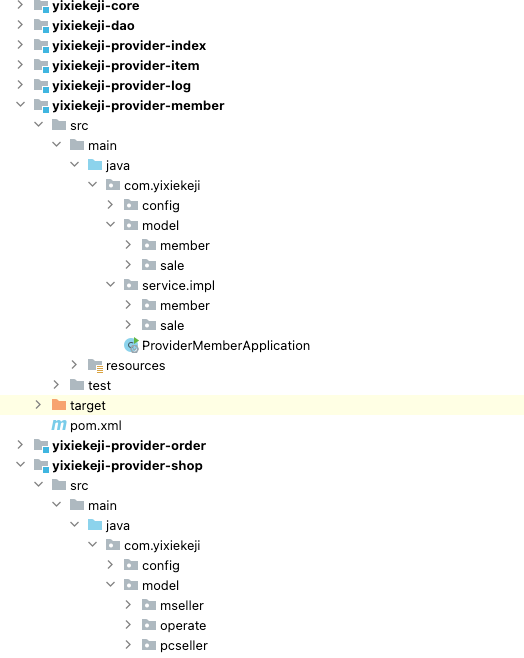Expand the yixiekeji-provider-order module
Viewport: 524px width, 658px height.
pos(20,445)
